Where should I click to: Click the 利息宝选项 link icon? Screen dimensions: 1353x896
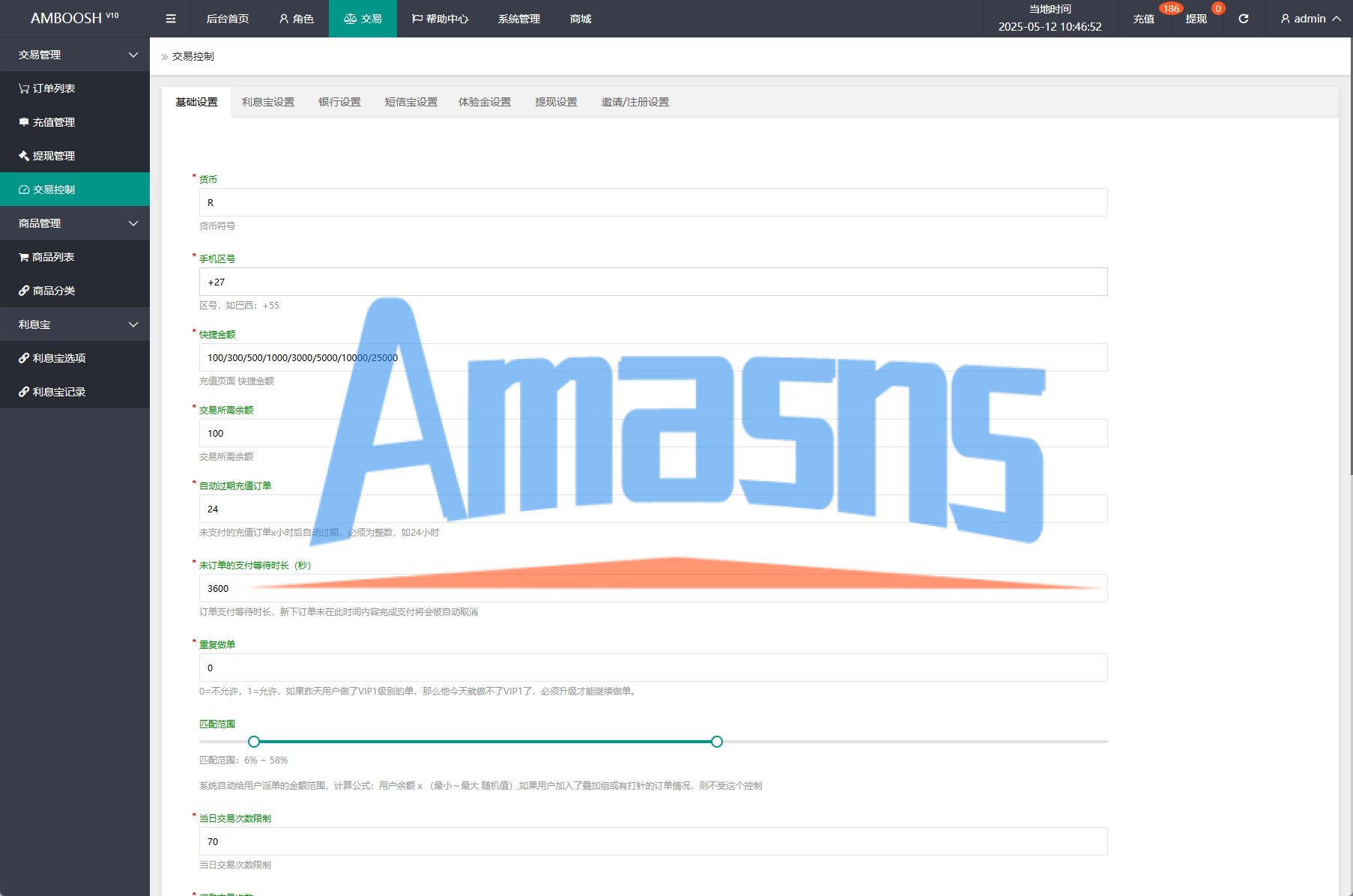coord(24,358)
